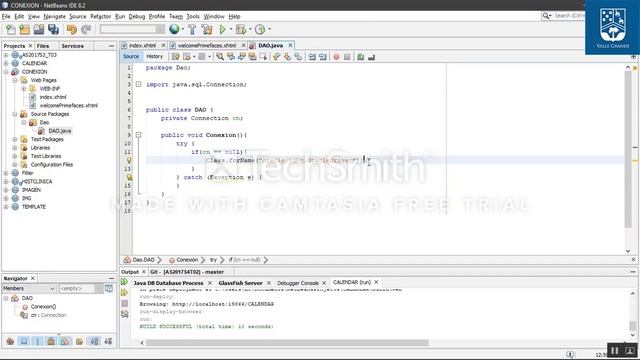Screen dimensions: 640x360
Task: Toggle Show Inner Classes in Navigator
Action: 65,341
